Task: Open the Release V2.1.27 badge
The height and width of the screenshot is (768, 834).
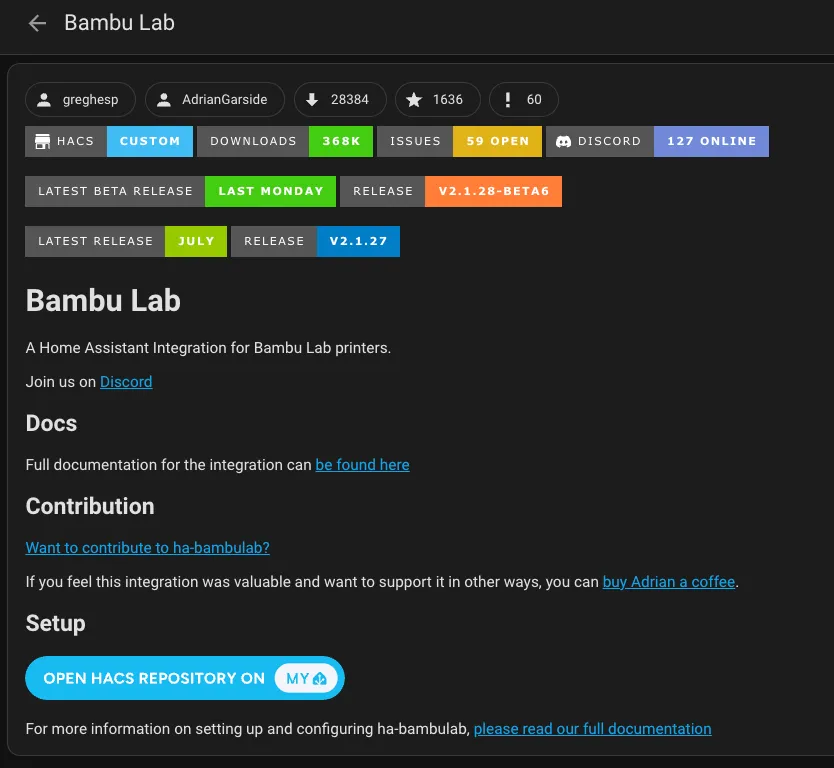Action: tap(315, 241)
